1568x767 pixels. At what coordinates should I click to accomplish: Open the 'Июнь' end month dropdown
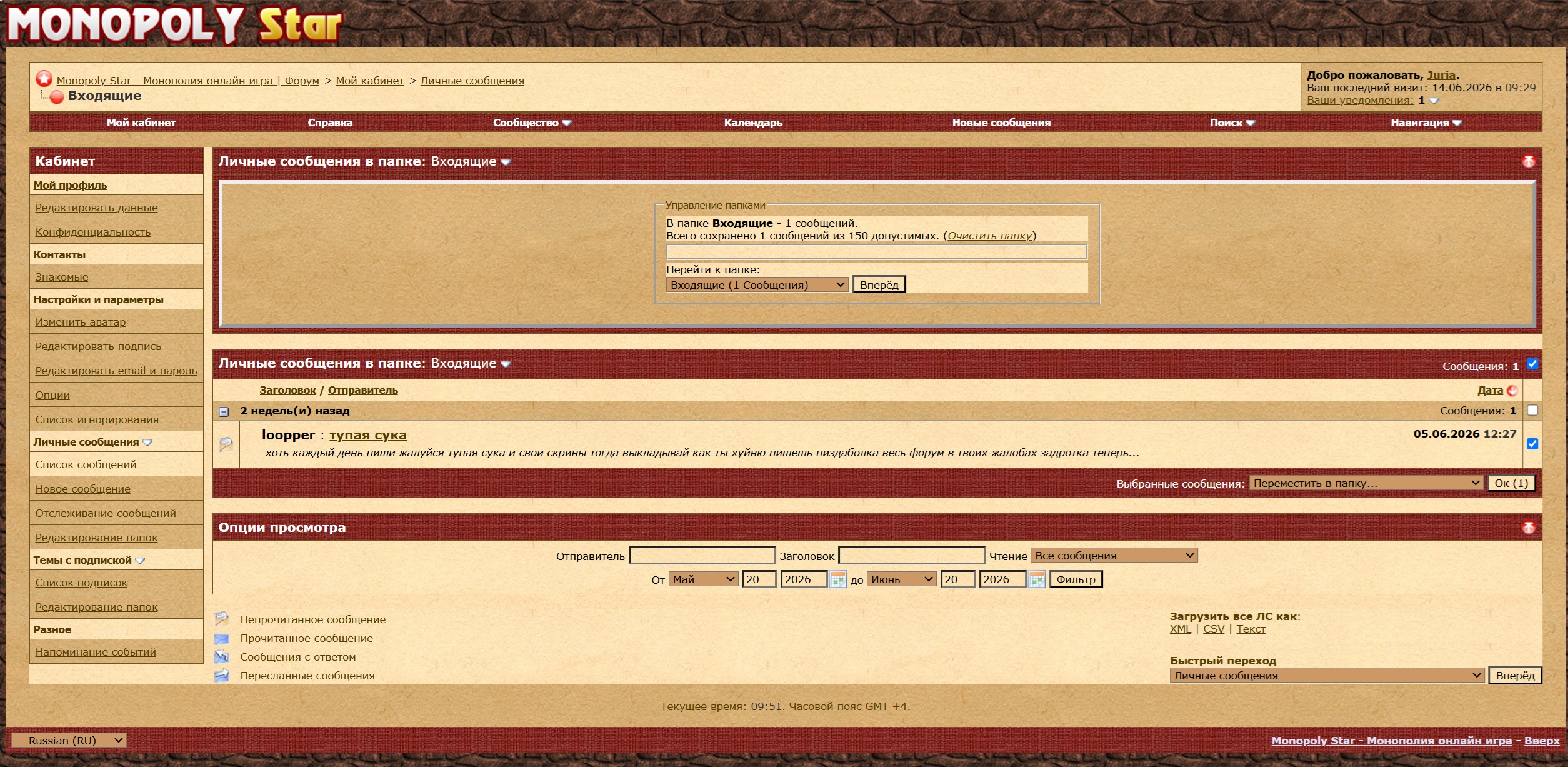coord(902,579)
